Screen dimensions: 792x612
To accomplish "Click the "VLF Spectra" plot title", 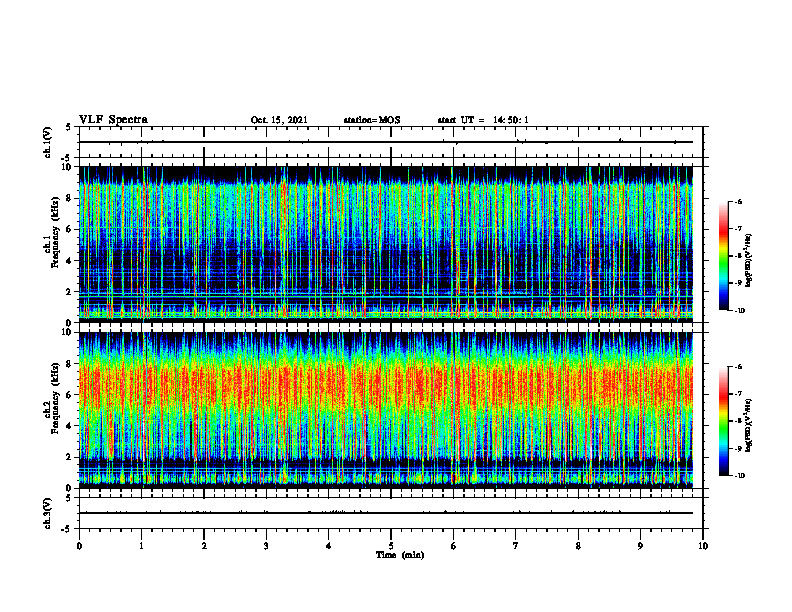I will click(x=113, y=120).
